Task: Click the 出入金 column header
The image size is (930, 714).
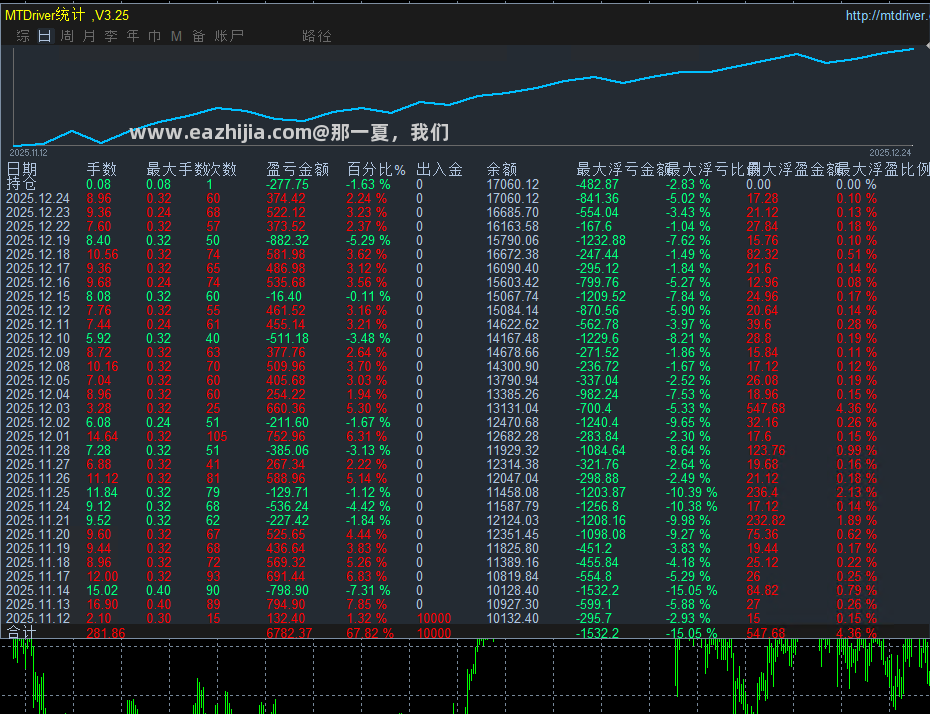Action: [439, 170]
